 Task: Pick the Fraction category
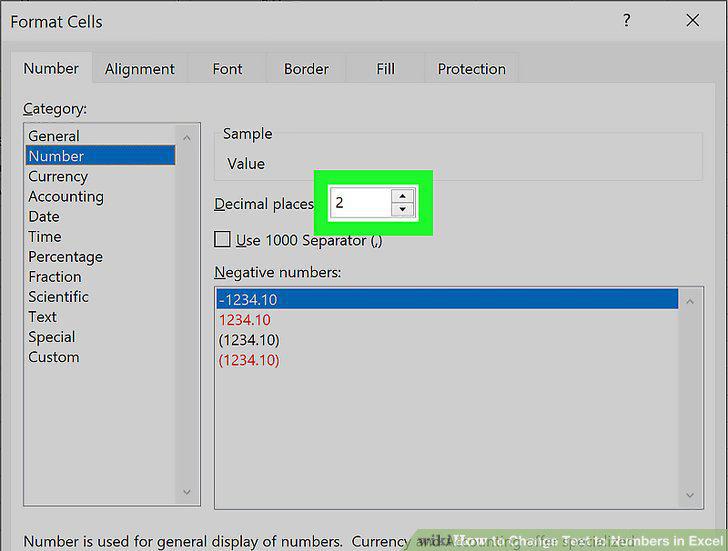pyautogui.click(x=100, y=277)
